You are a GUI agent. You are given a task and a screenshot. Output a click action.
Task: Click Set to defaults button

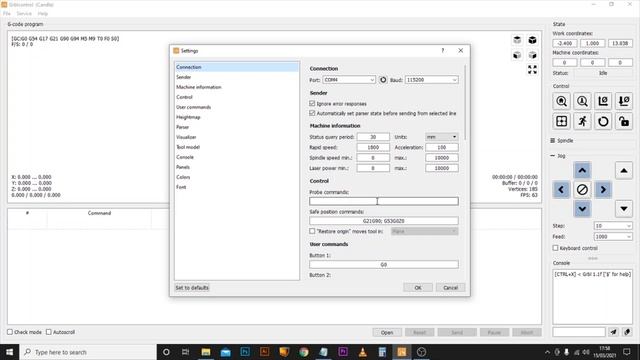(192, 288)
